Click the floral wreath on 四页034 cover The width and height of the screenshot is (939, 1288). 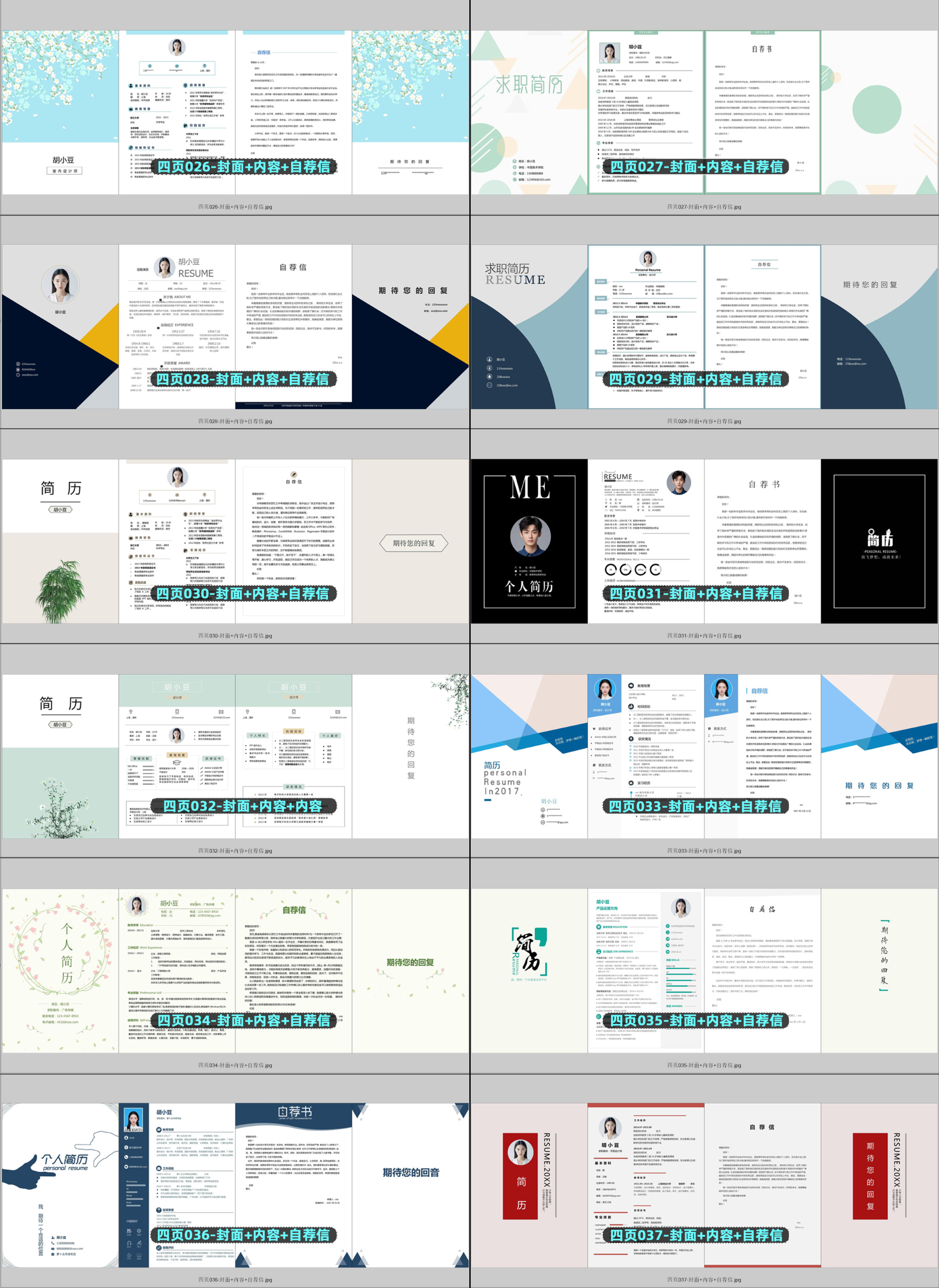click(67, 953)
